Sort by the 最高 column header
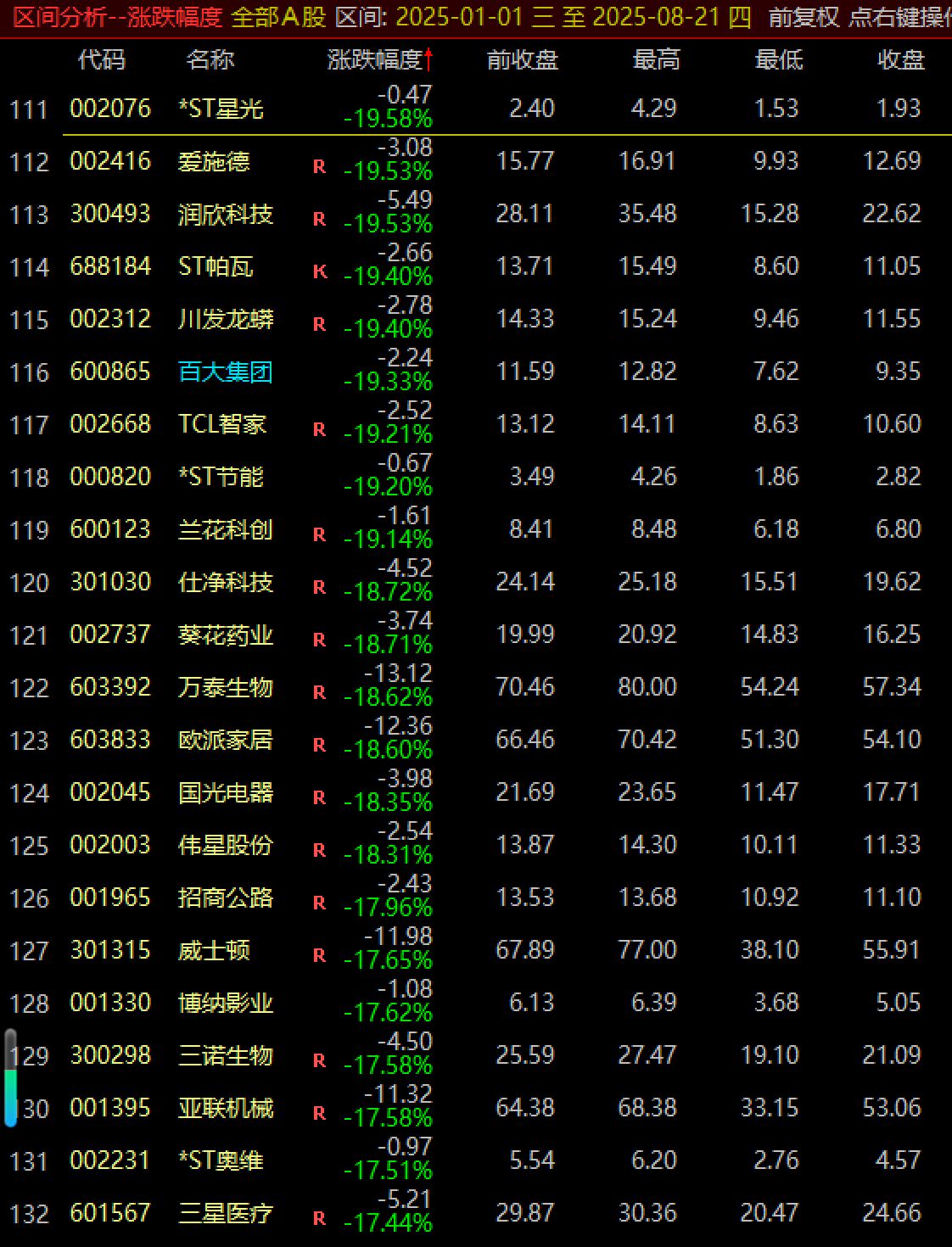Image resolution: width=952 pixels, height=1247 pixels. [656, 60]
